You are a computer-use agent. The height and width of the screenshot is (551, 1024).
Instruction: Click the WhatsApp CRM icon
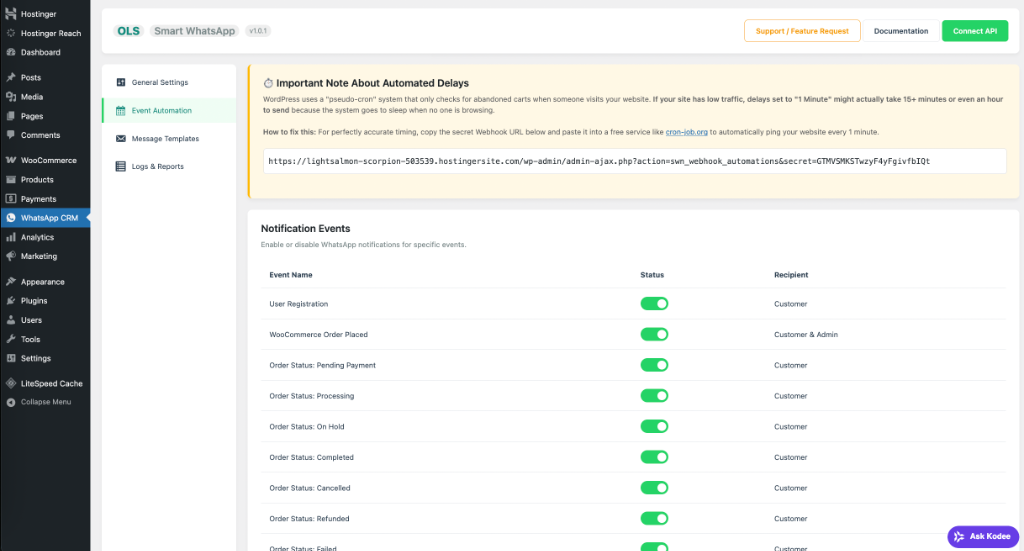(x=10, y=218)
